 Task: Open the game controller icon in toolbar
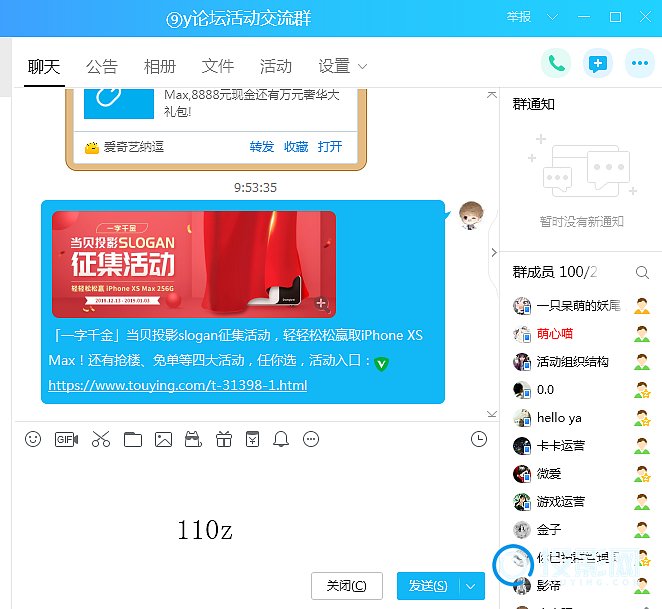pyautogui.click(x=193, y=439)
